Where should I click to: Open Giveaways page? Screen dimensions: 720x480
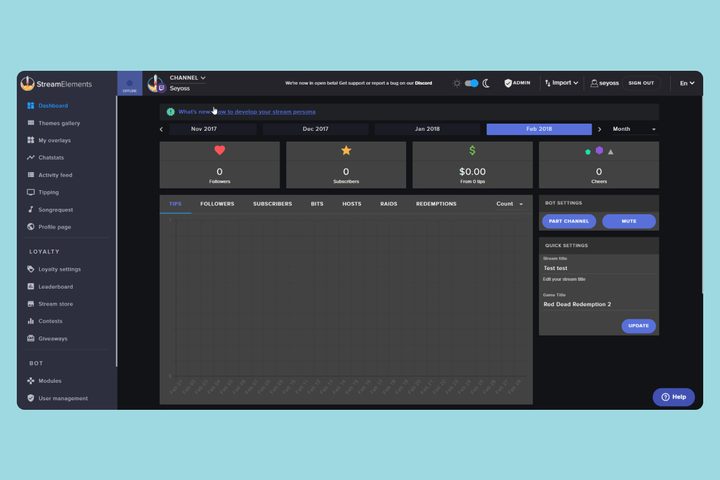tap(47, 339)
